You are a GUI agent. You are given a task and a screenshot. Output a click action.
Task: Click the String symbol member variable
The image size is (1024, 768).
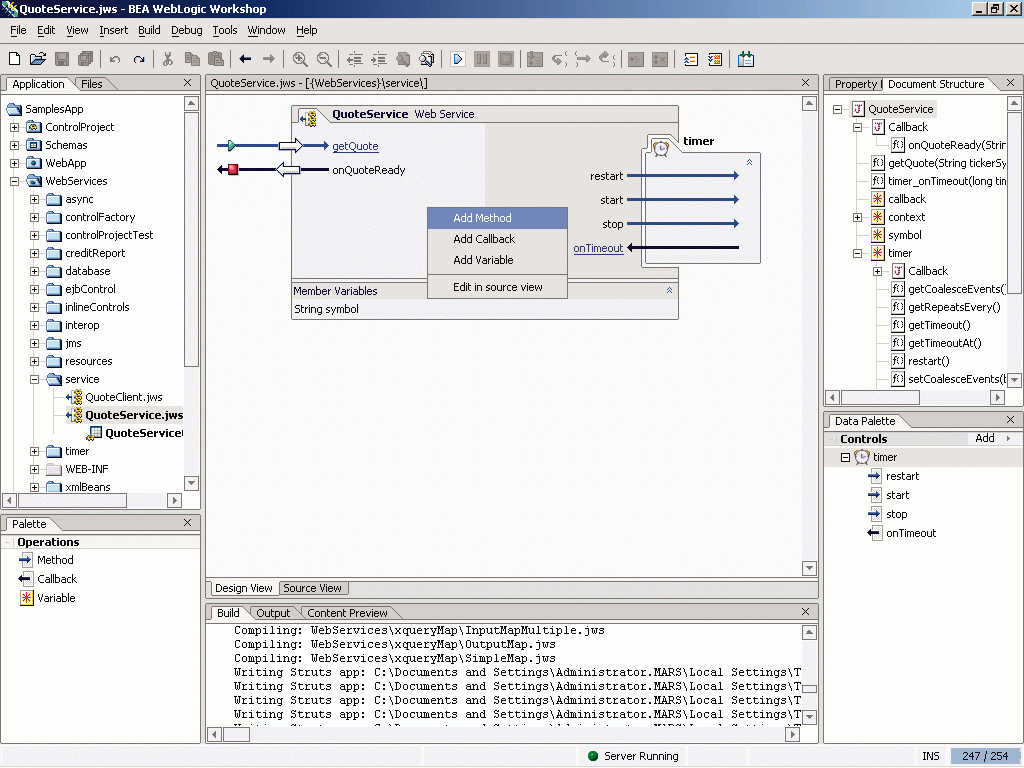click(327, 309)
